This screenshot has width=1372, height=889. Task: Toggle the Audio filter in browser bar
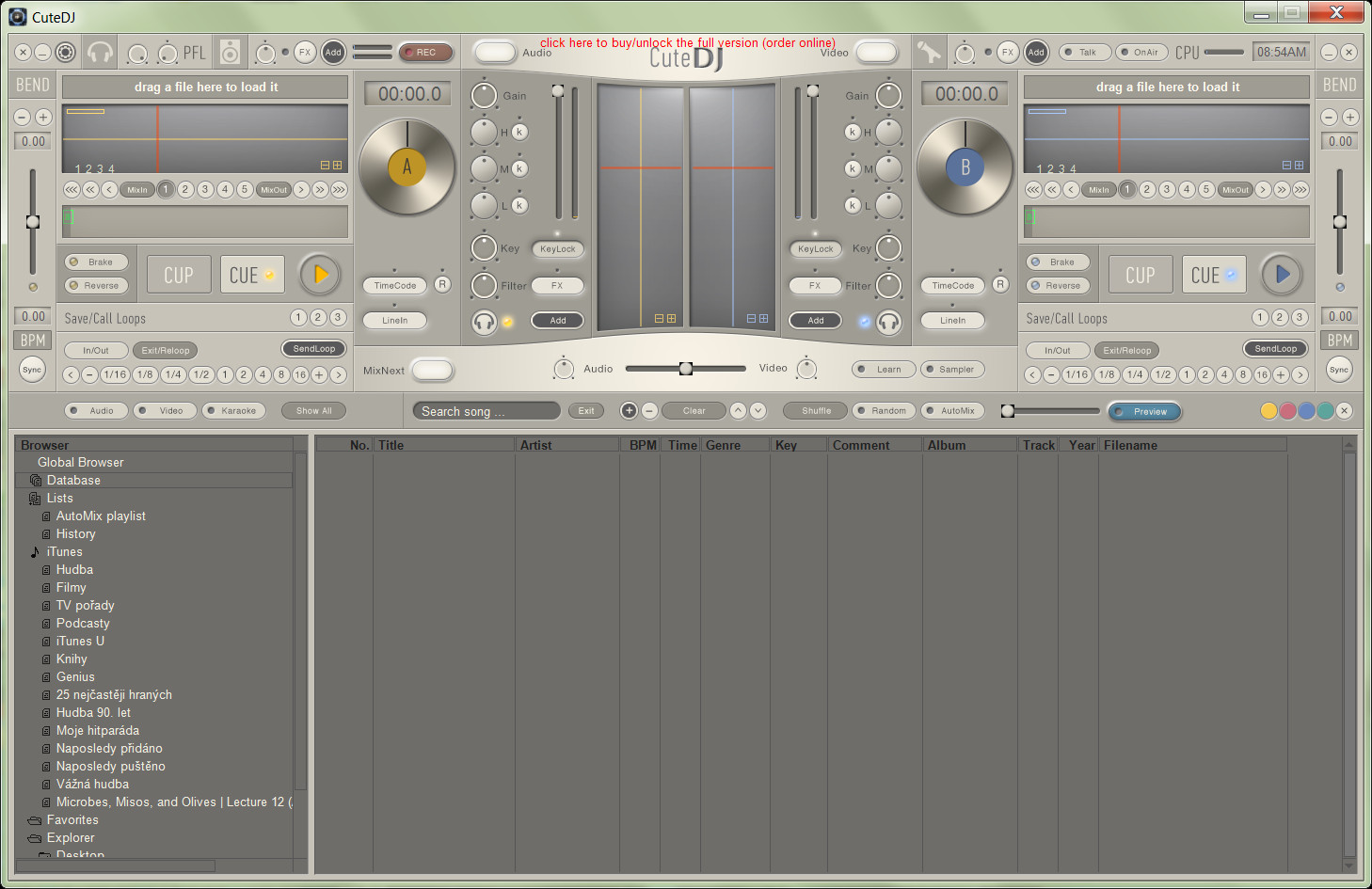pyautogui.click(x=97, y=410)
